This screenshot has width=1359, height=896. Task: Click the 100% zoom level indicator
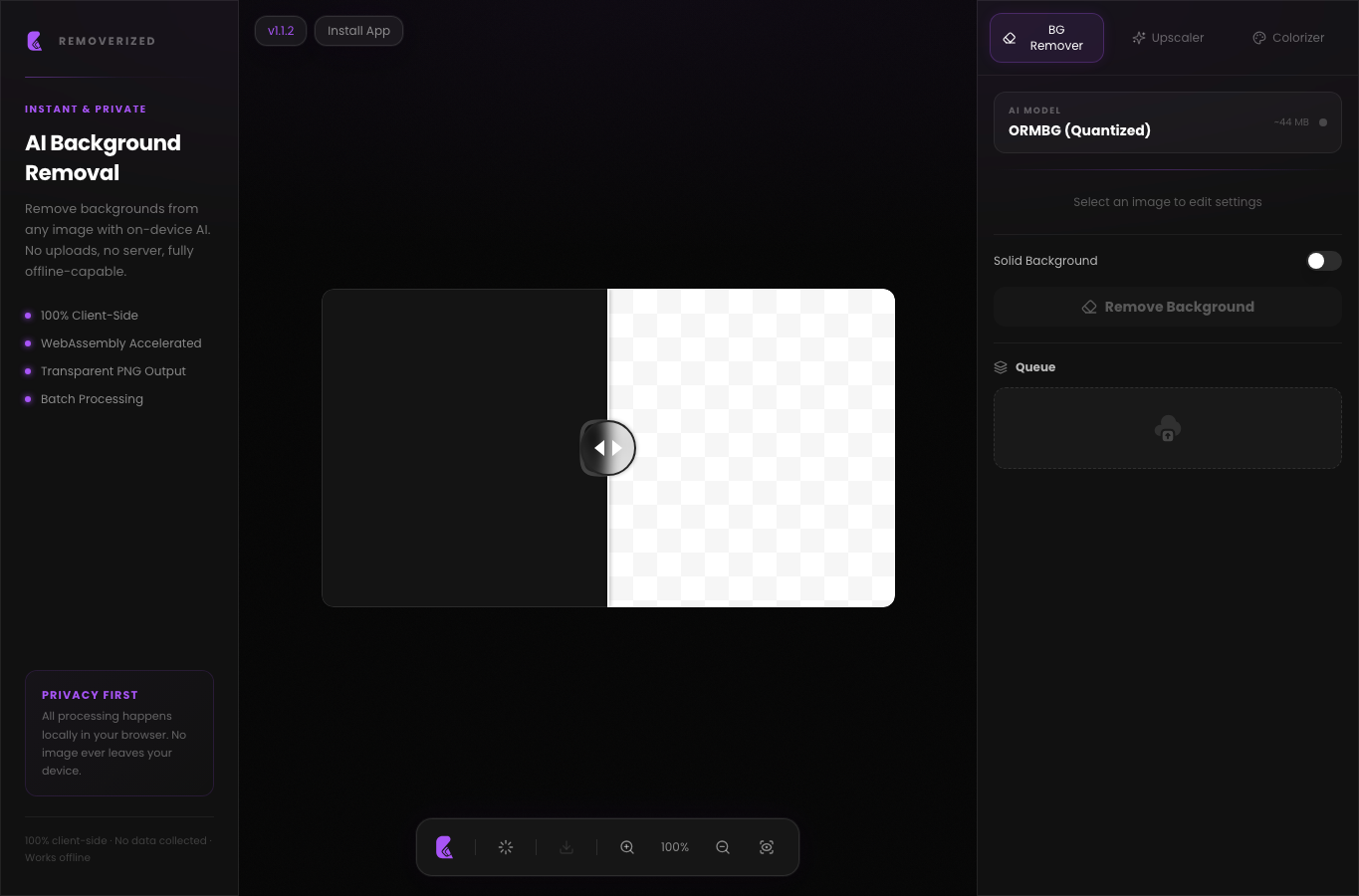[675, 847]
